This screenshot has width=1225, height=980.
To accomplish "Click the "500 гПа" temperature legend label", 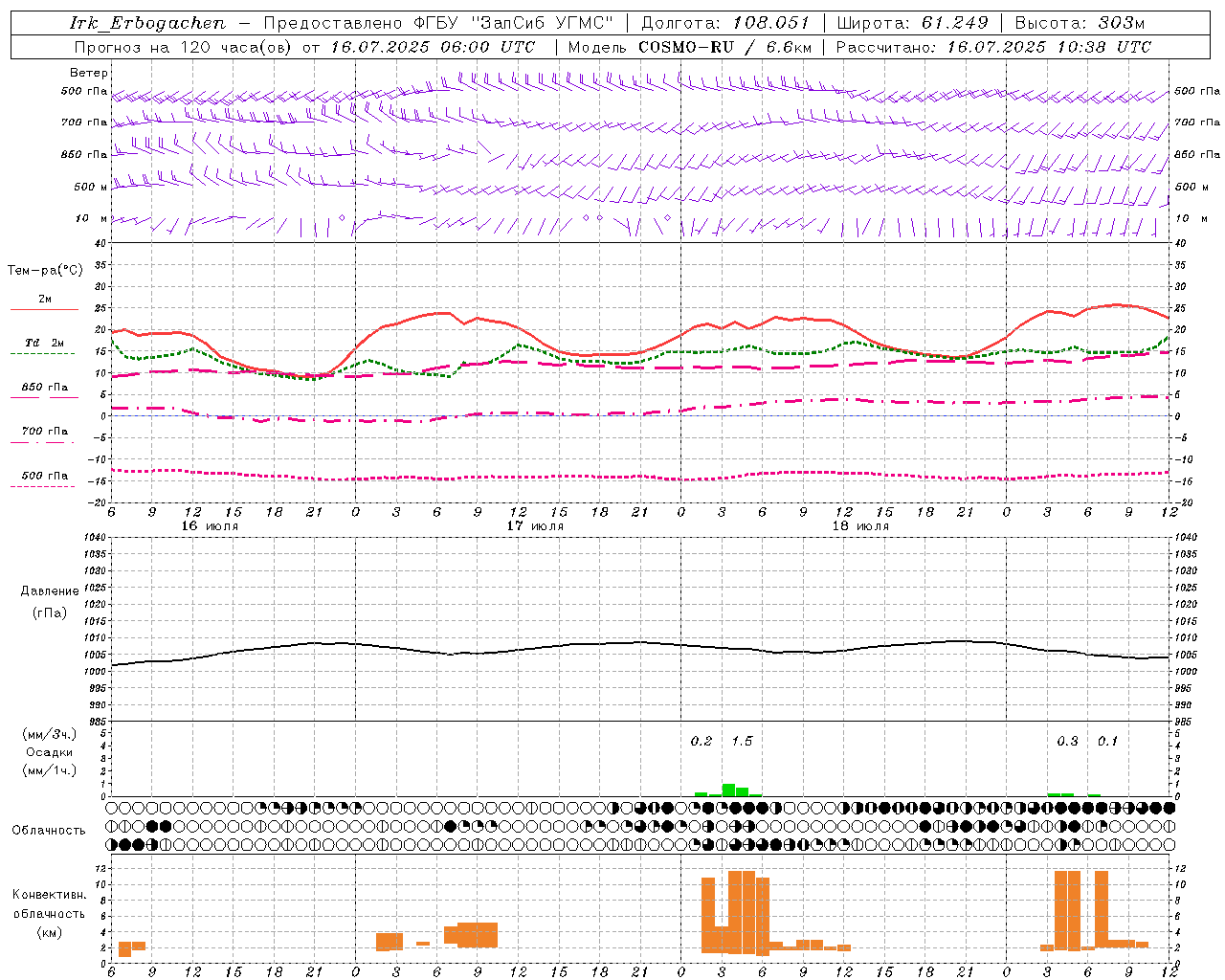I will (x=45, y=476).
